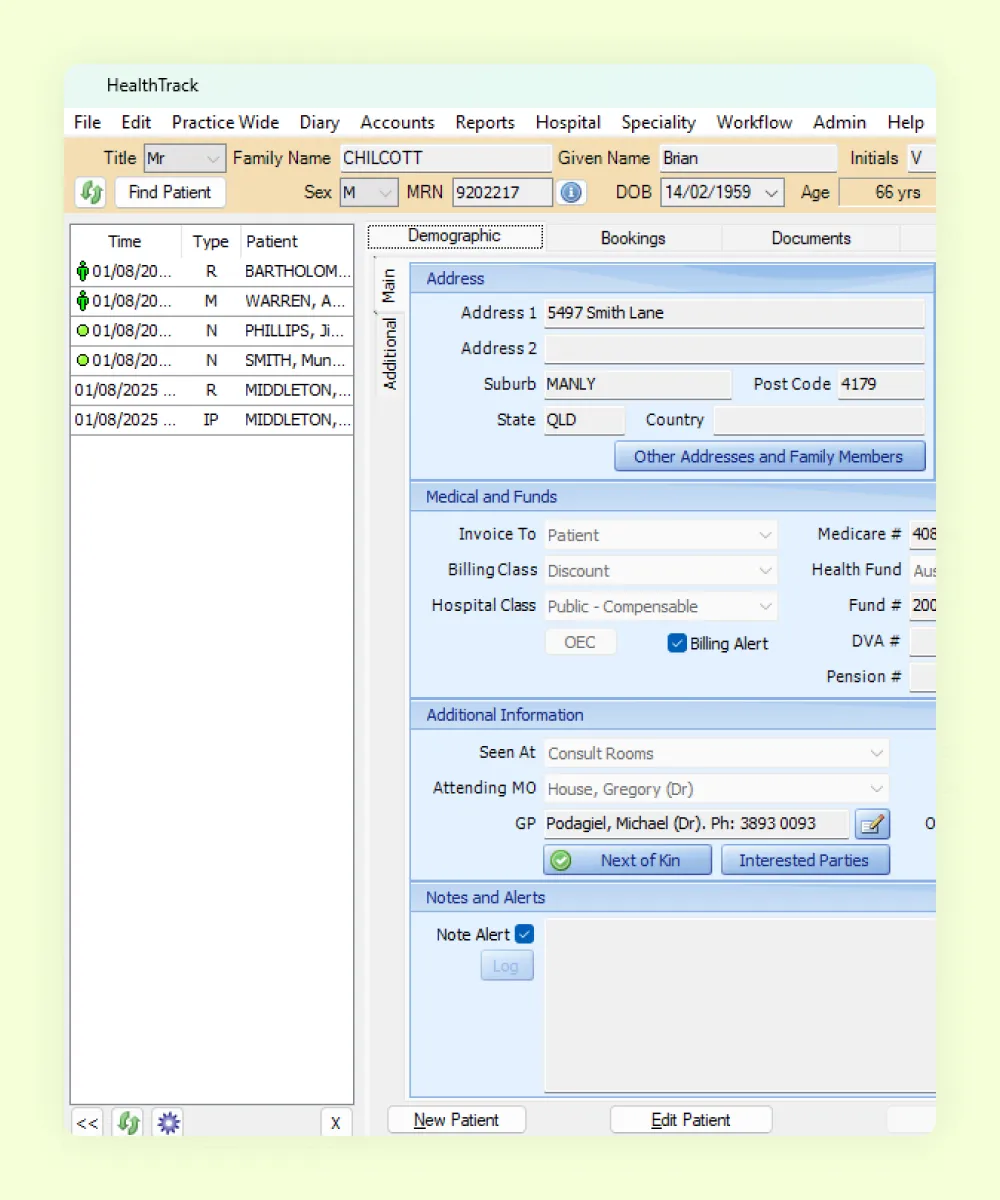
Task: Select the MIDDLETON row with type IP
Action: pyautogui.click(x=212, y=420)
